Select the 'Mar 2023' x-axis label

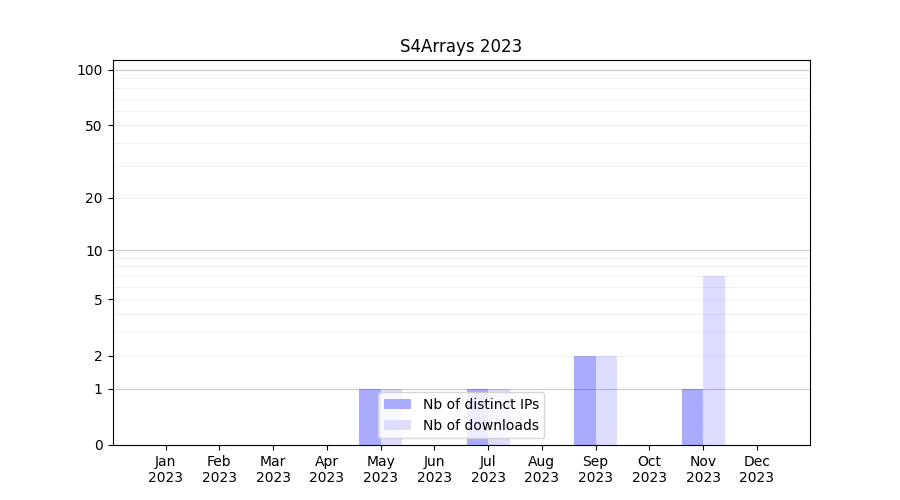click(273, 469)
